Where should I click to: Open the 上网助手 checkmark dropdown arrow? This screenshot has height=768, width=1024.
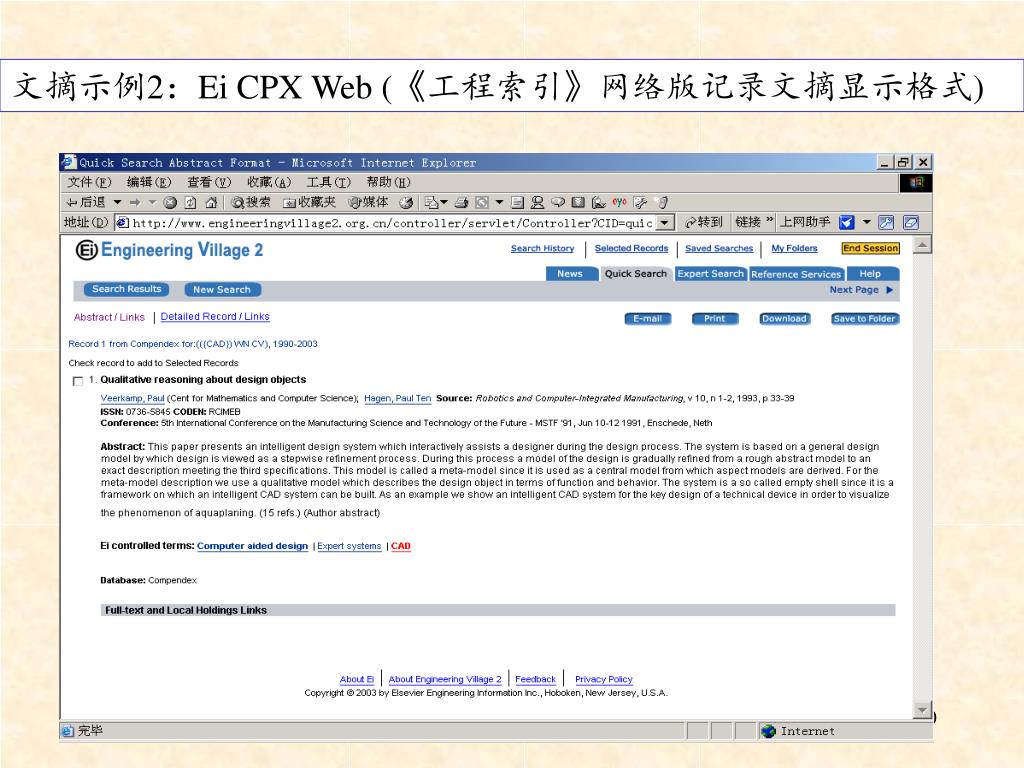(867, 222)
